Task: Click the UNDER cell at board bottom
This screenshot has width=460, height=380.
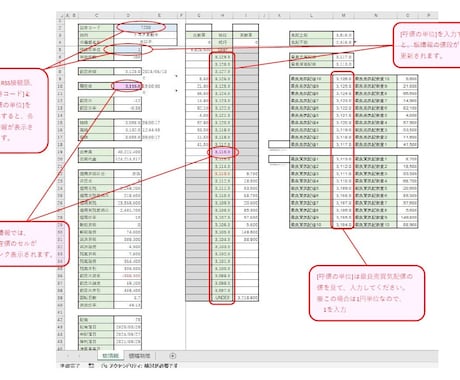Action: click(x=222, y=298)
